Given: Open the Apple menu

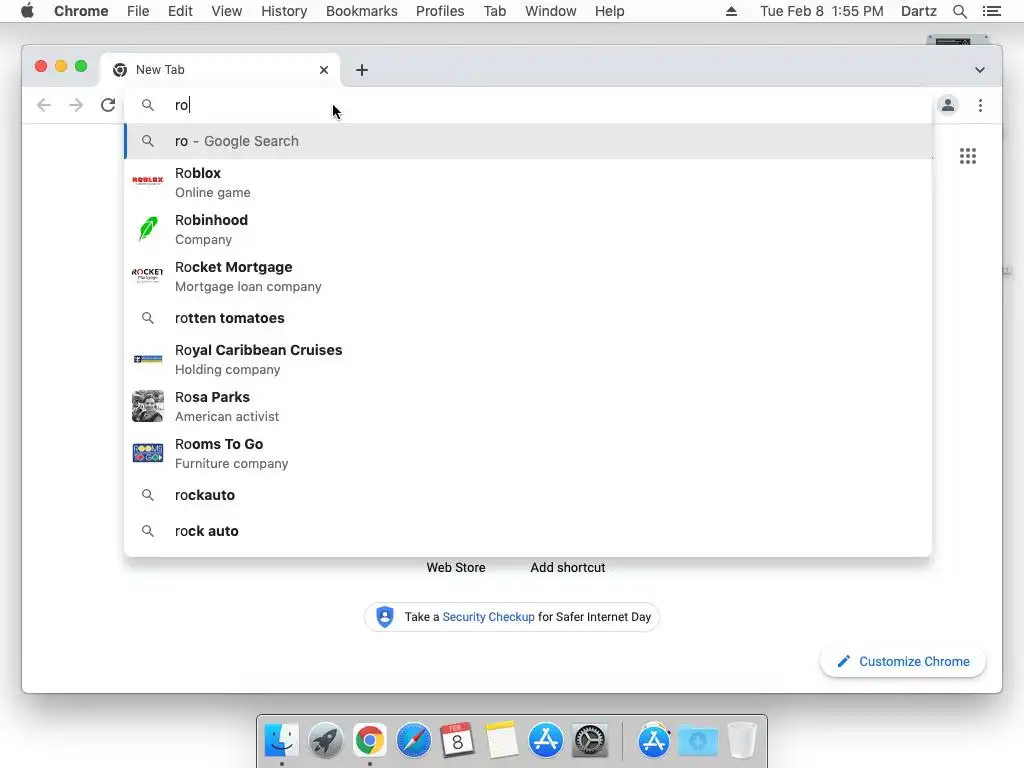Looking at the screenshot, I should pyautogui.click(x=27, y=11).
